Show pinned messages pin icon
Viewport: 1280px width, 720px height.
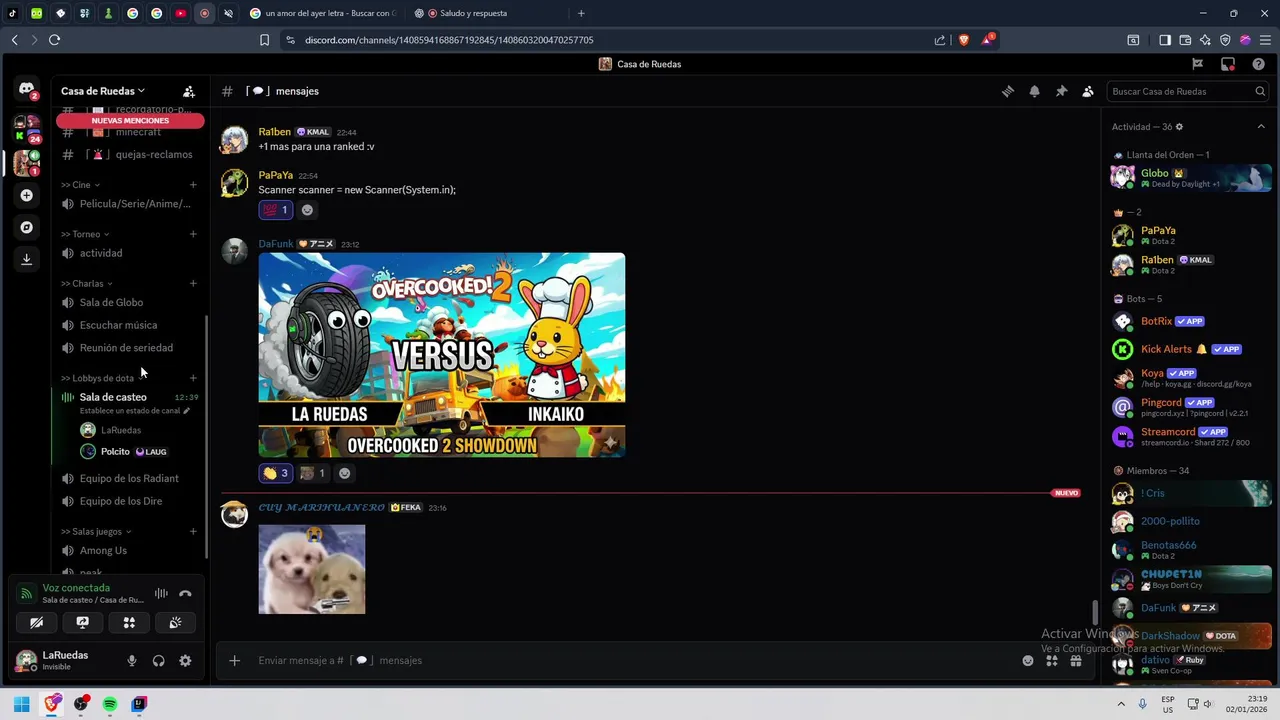coord(1061,91)
